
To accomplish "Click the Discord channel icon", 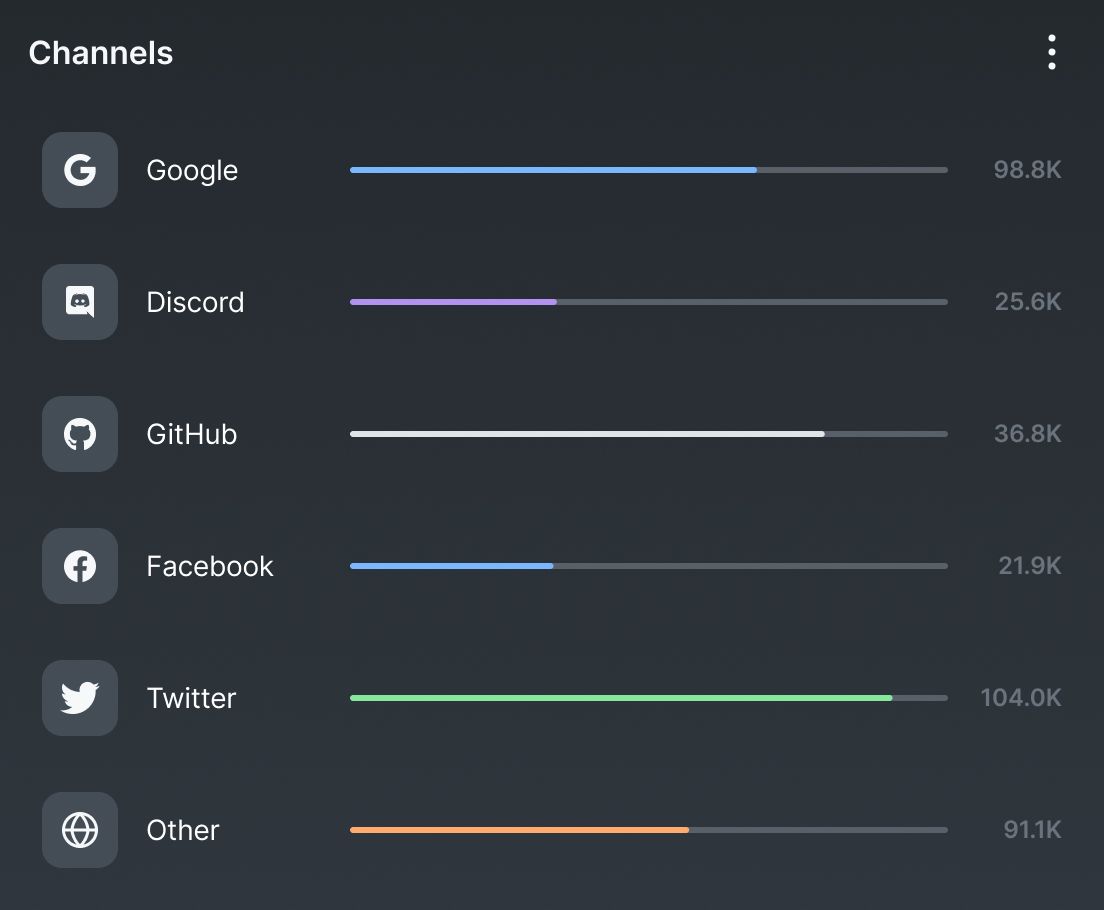I will click(80, 302).
